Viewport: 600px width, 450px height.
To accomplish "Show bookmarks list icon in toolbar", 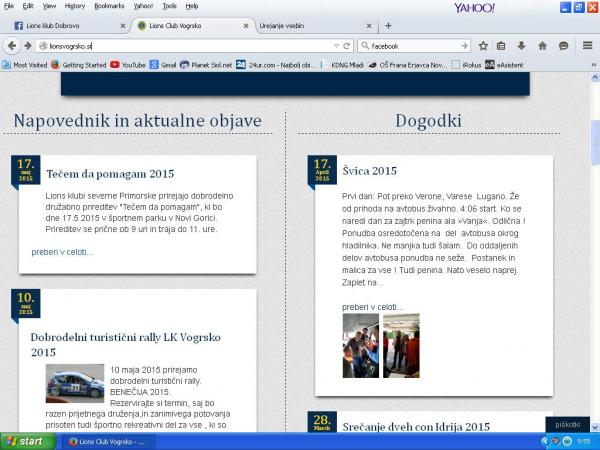I will [x=502, y=46].
